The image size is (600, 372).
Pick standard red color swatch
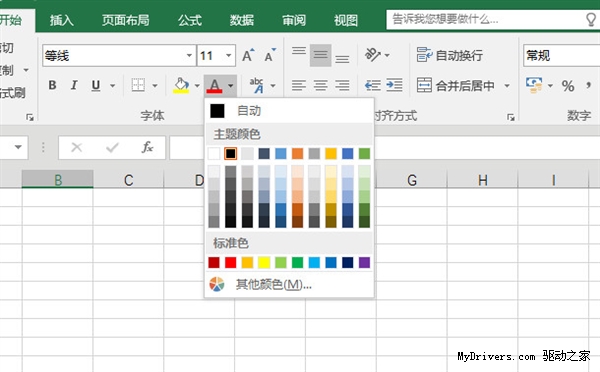click(230, 263)
